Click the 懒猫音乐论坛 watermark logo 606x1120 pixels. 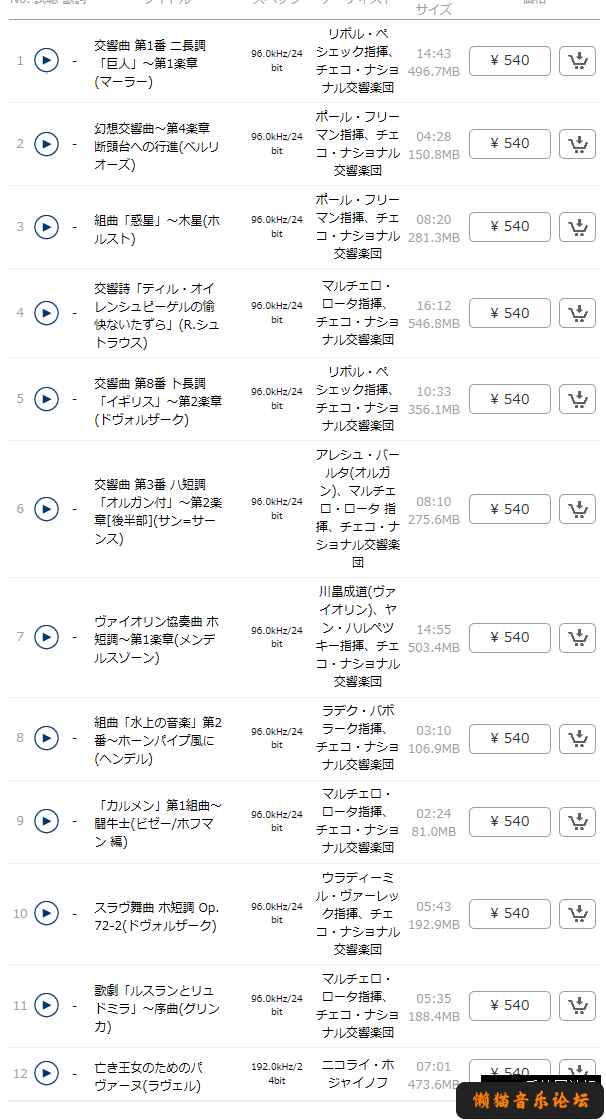point(530,1100)
